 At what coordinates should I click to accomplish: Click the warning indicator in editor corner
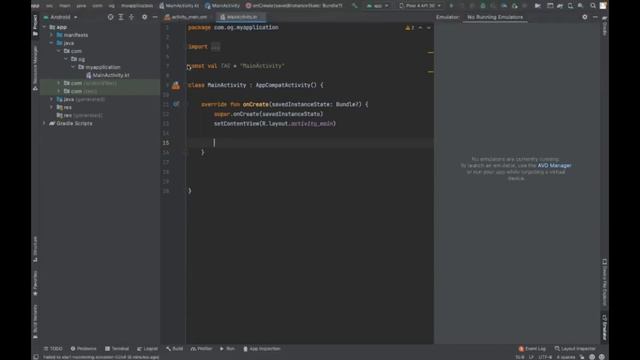pyautogui.click(x=409, y=28)
